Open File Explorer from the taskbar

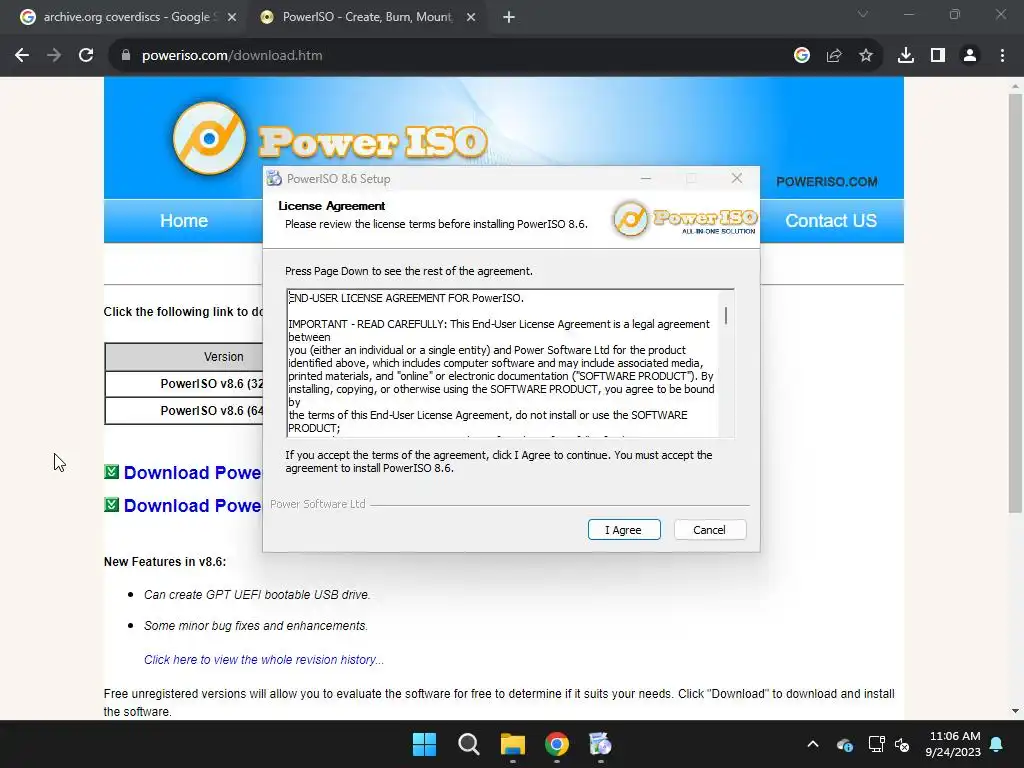coord(513,744)
